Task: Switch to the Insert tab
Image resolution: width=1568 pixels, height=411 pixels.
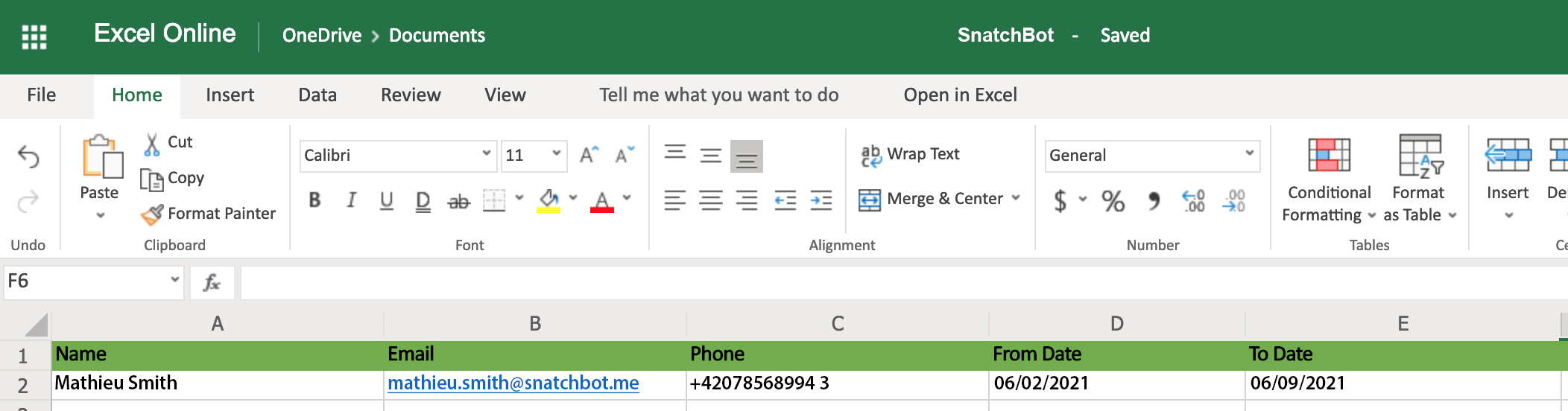Action: coord(230,95)
